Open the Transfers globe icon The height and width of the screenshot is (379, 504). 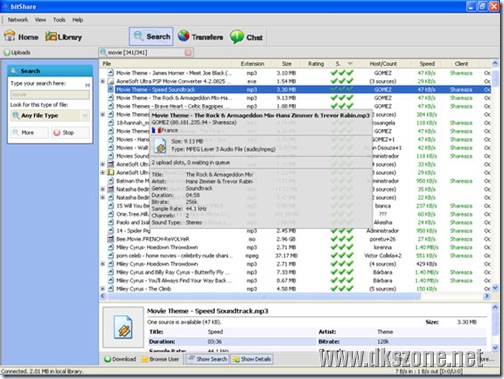pos(183,36)
